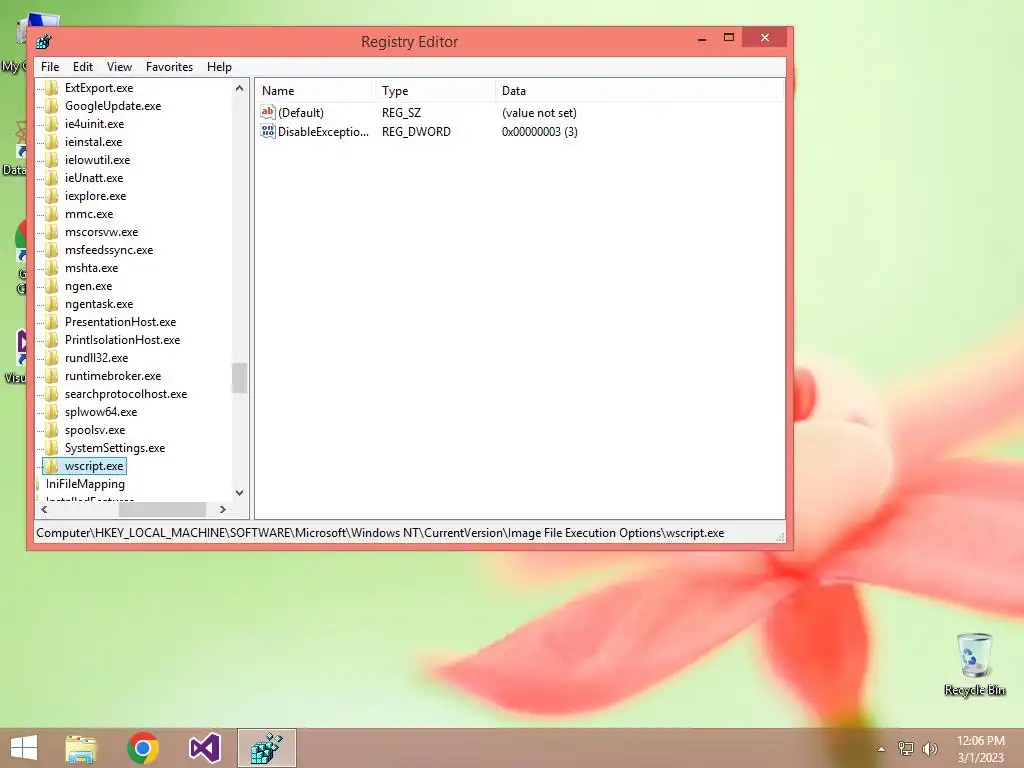Select the runtimebroker.exe key
The image size is (1024, 768).
coord(112,376)
